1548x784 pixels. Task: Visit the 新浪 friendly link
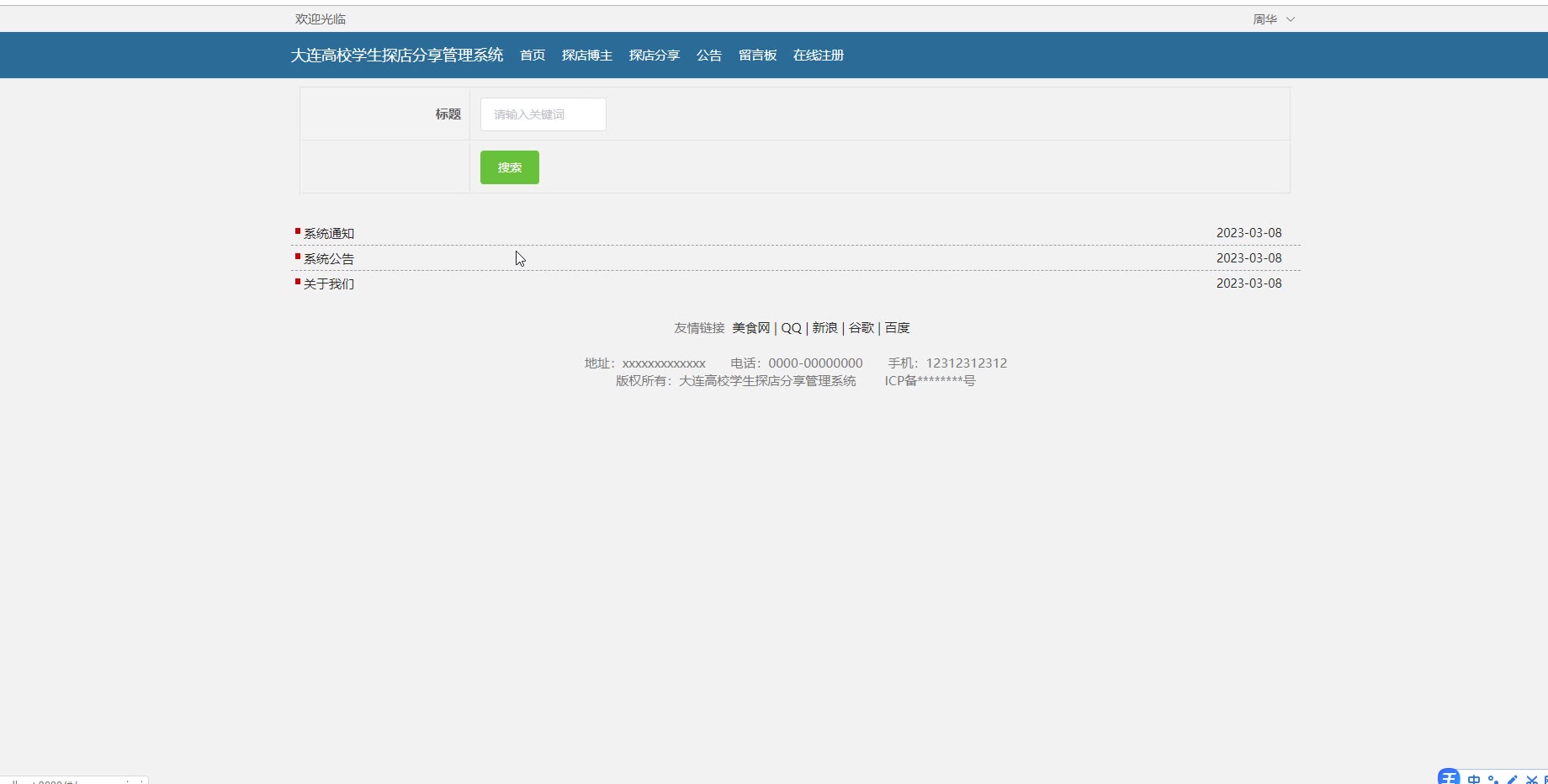tap(824, 328)
